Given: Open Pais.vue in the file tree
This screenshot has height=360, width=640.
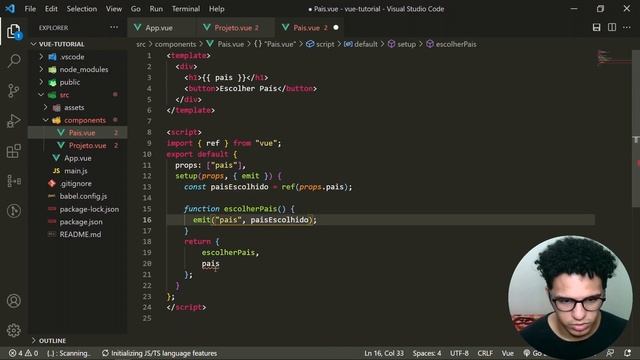Looking at the screenshot, I should 78,133.
